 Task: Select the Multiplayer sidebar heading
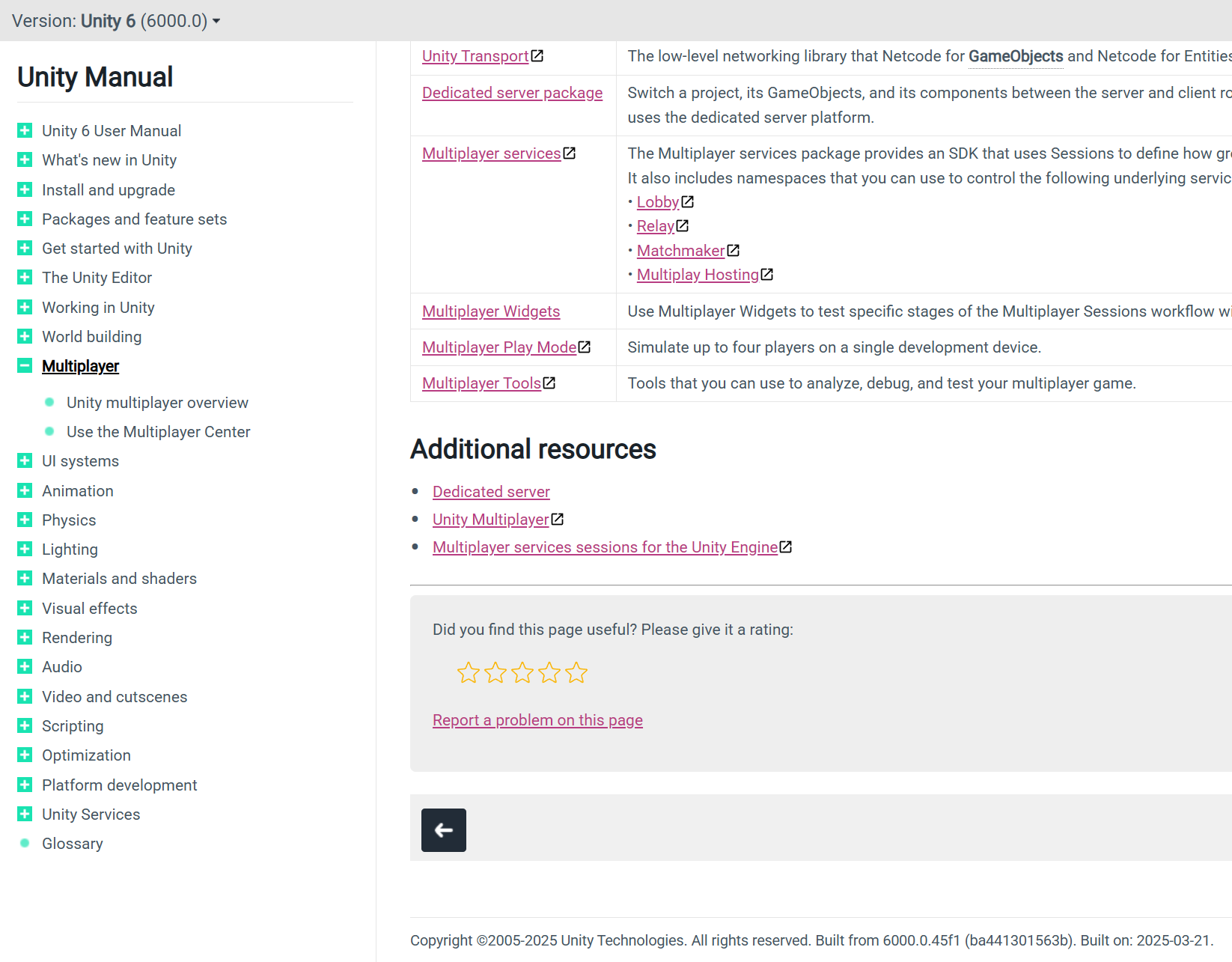tap(80, 366)
